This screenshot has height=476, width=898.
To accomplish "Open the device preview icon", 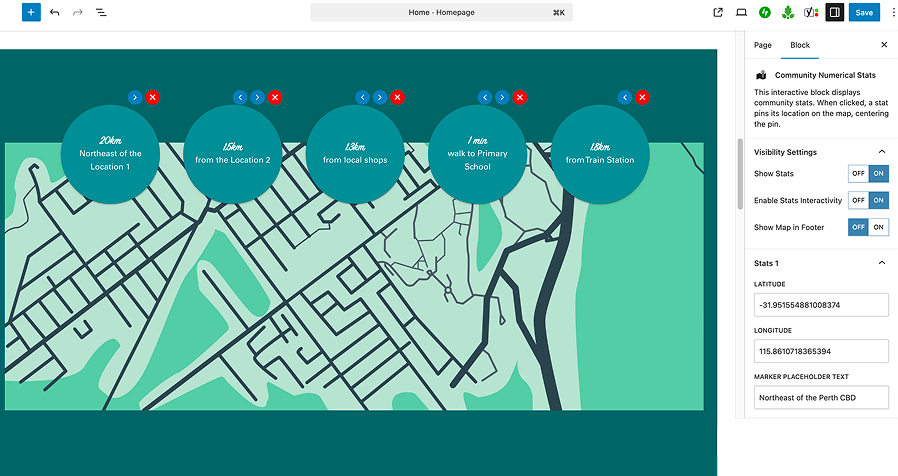I will click(741, 12).
